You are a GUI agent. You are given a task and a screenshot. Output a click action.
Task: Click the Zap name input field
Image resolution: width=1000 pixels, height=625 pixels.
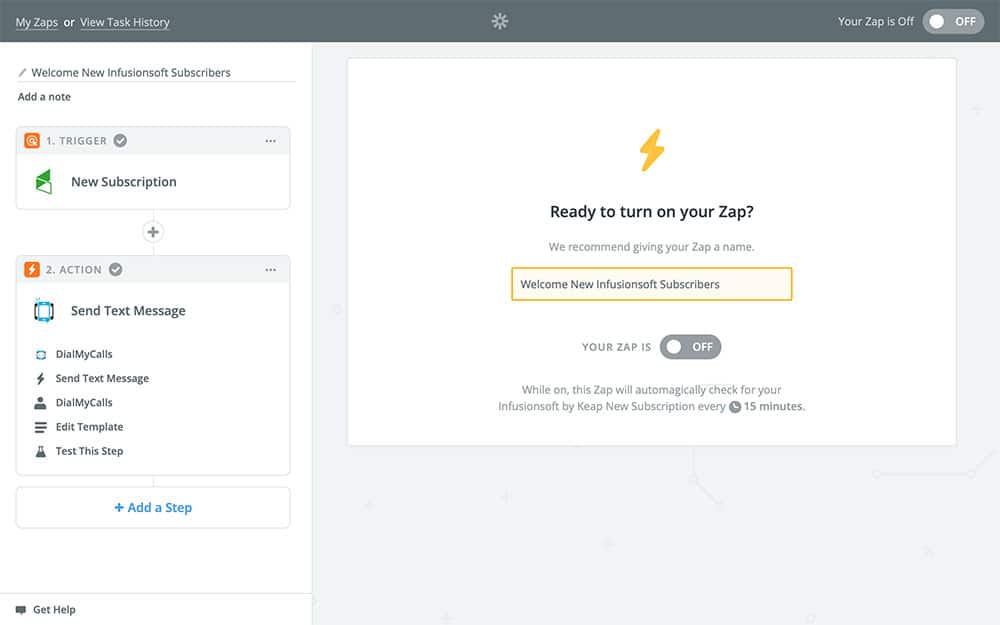[651, 284]
